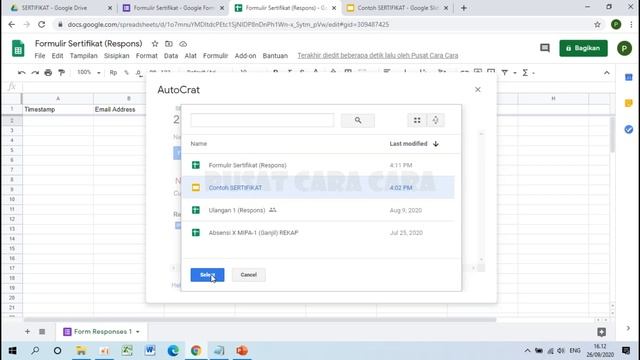Switch to Formulir Sertifikat Google Forms tab
Screen dimensions: 640x360
click(x=173, y=8)
